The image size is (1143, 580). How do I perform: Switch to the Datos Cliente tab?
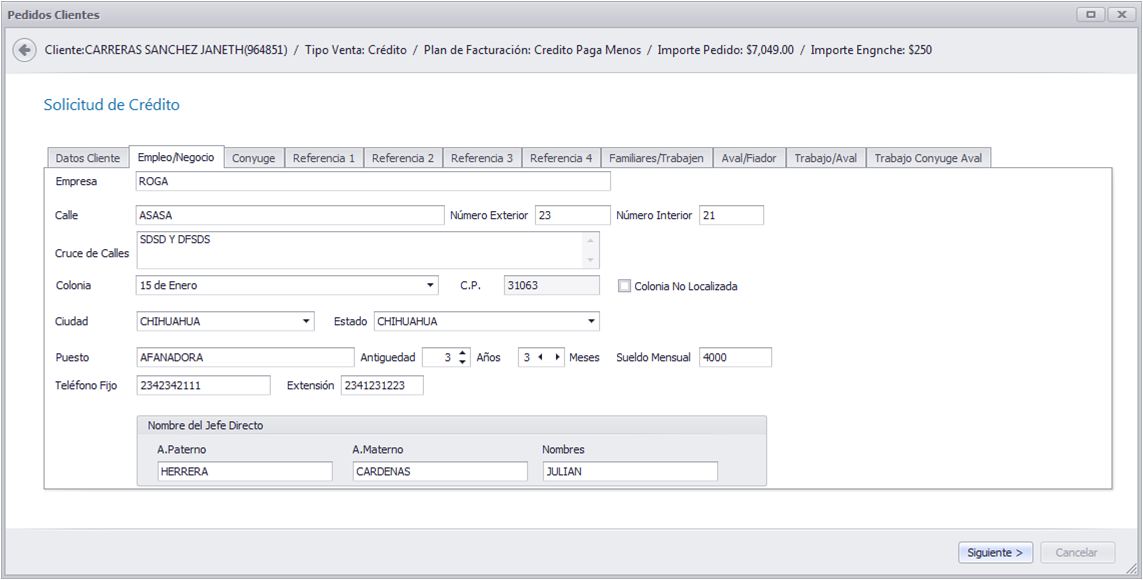87,158
